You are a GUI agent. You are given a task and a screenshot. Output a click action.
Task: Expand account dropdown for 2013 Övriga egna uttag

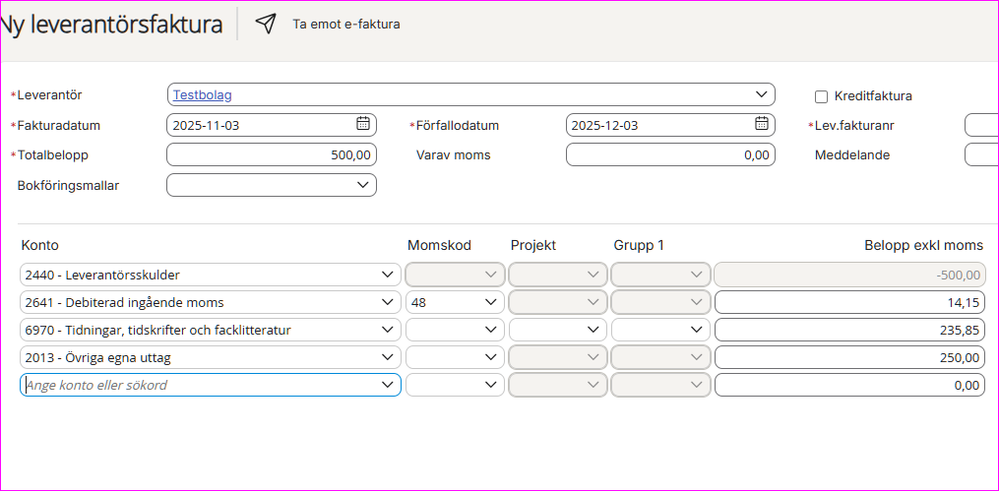[387, 357]
